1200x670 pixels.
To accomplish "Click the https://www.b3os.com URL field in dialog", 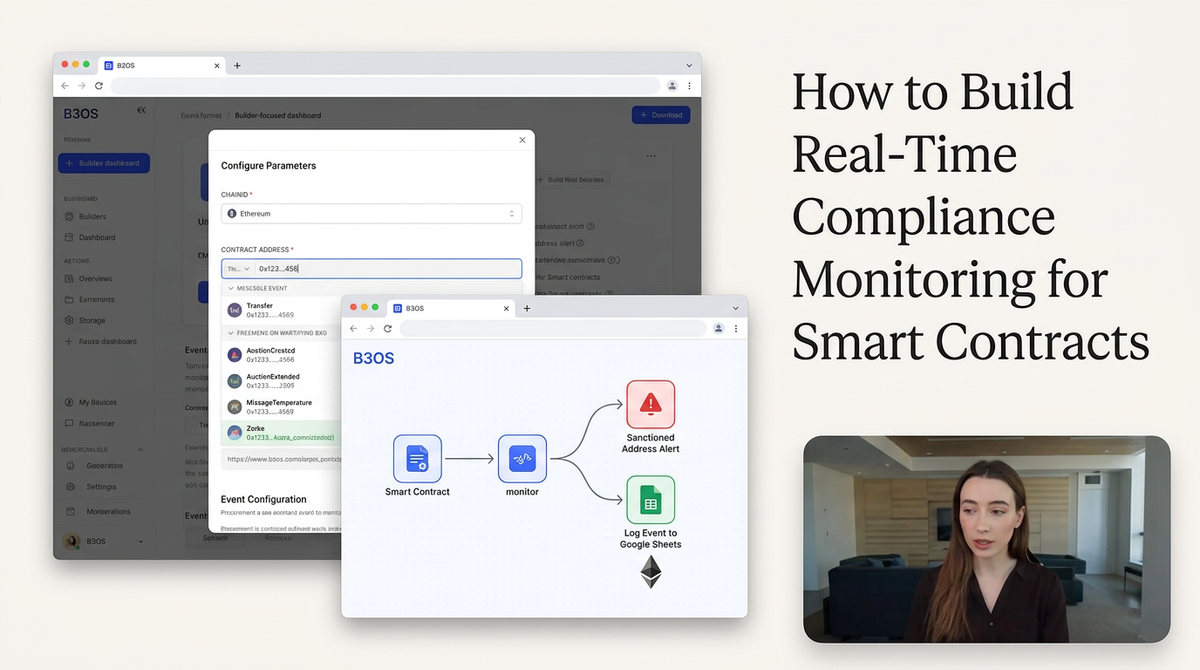I will pyautogui.click(x=281, y=460).
